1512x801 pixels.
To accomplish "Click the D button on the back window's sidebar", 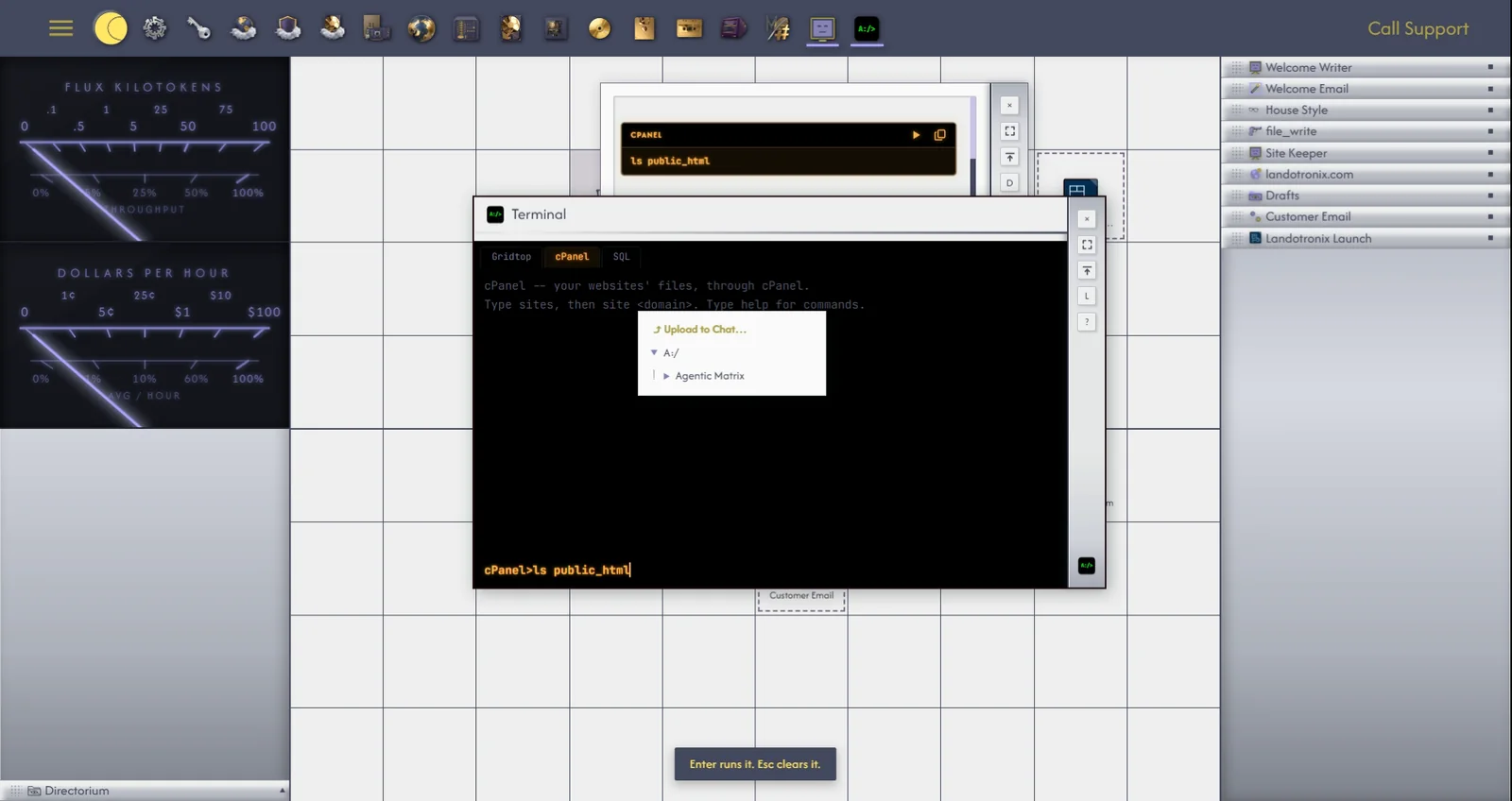I will [1009, 182].
